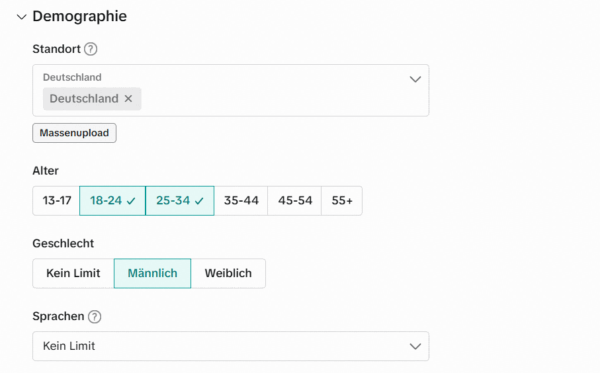
Task: Select the 45-54 age group
Action: coord(295,201)
